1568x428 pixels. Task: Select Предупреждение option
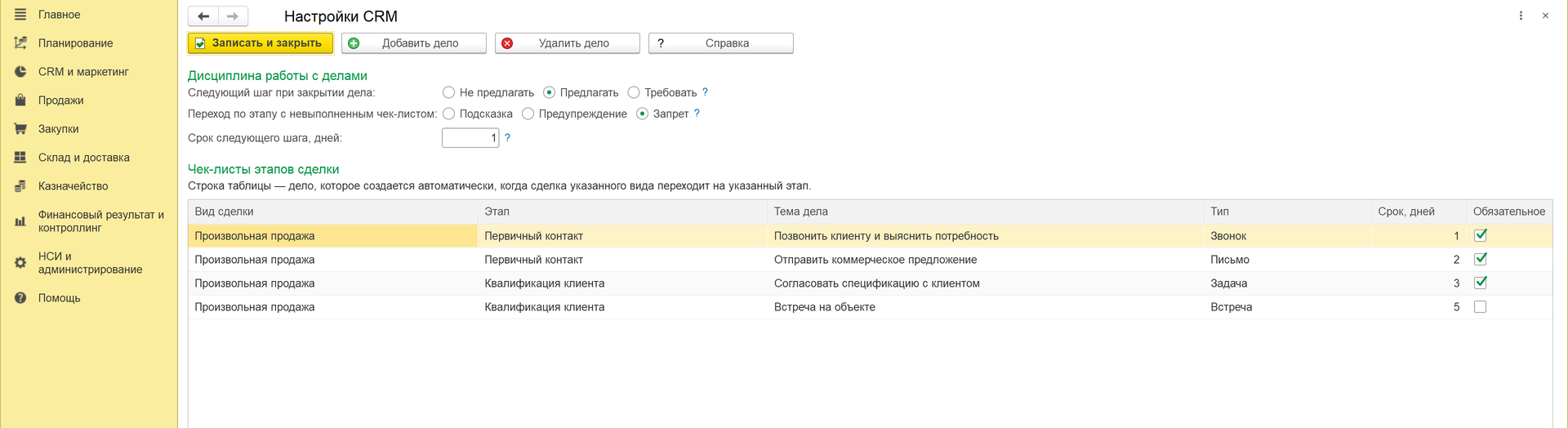(x=528, y=114)
